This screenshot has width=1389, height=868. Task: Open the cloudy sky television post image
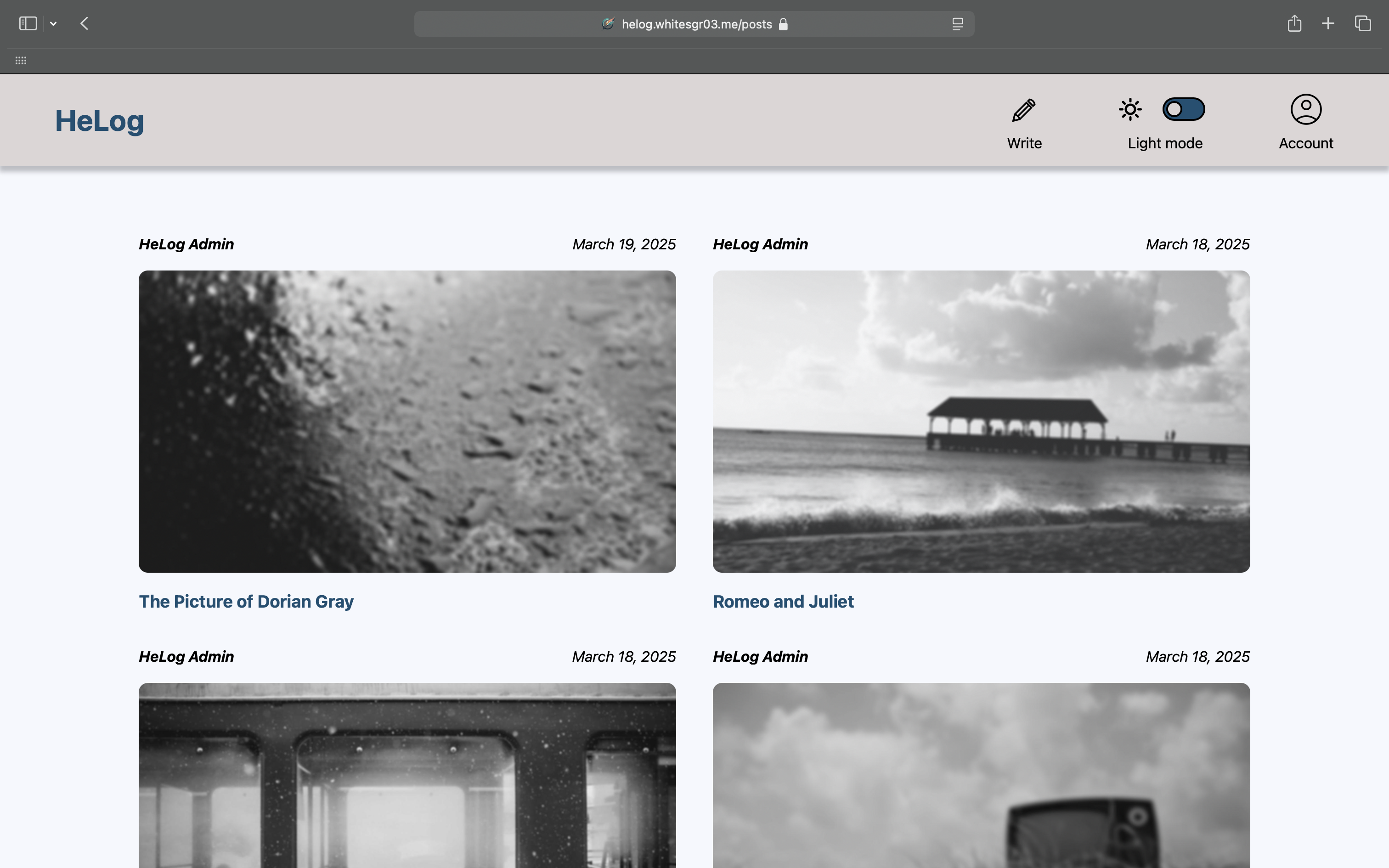tap(981, 775)
